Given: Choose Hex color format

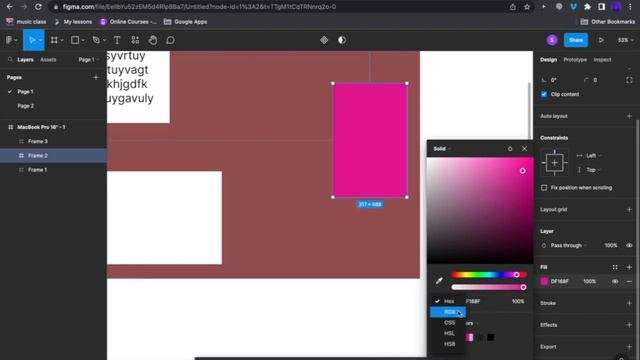Looking at the screenshot, I should (x=448, y=301).
